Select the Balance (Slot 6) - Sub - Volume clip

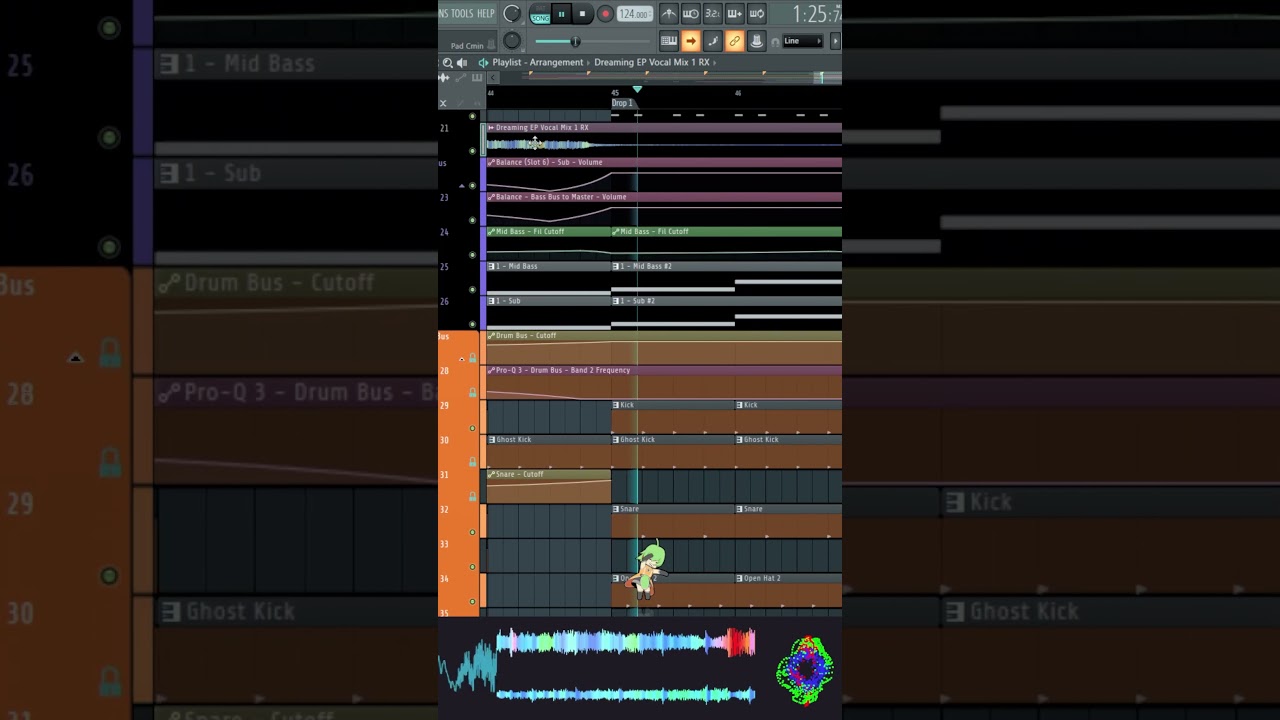click(x=664, y=174)
